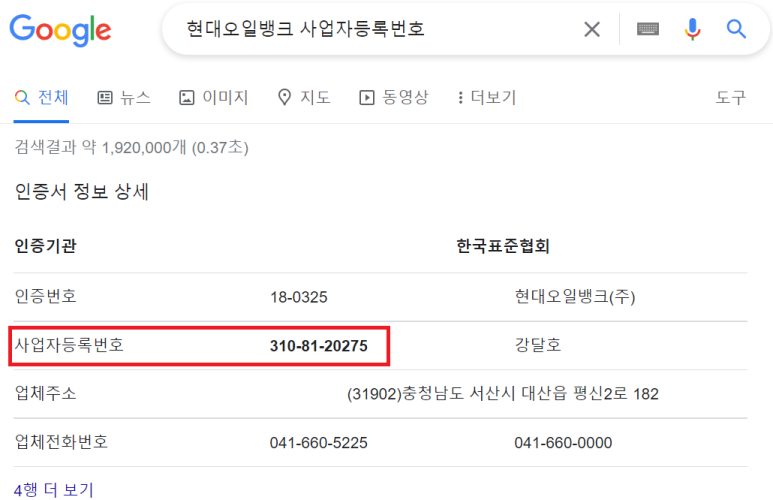Open the on-screen keyboard icon

648,29
